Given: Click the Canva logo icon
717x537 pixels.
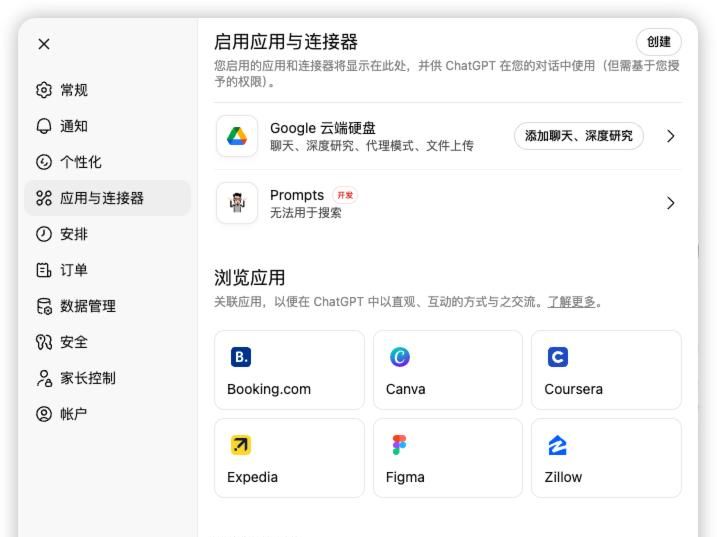Looking at the screenshot, I should coord(400,357).
